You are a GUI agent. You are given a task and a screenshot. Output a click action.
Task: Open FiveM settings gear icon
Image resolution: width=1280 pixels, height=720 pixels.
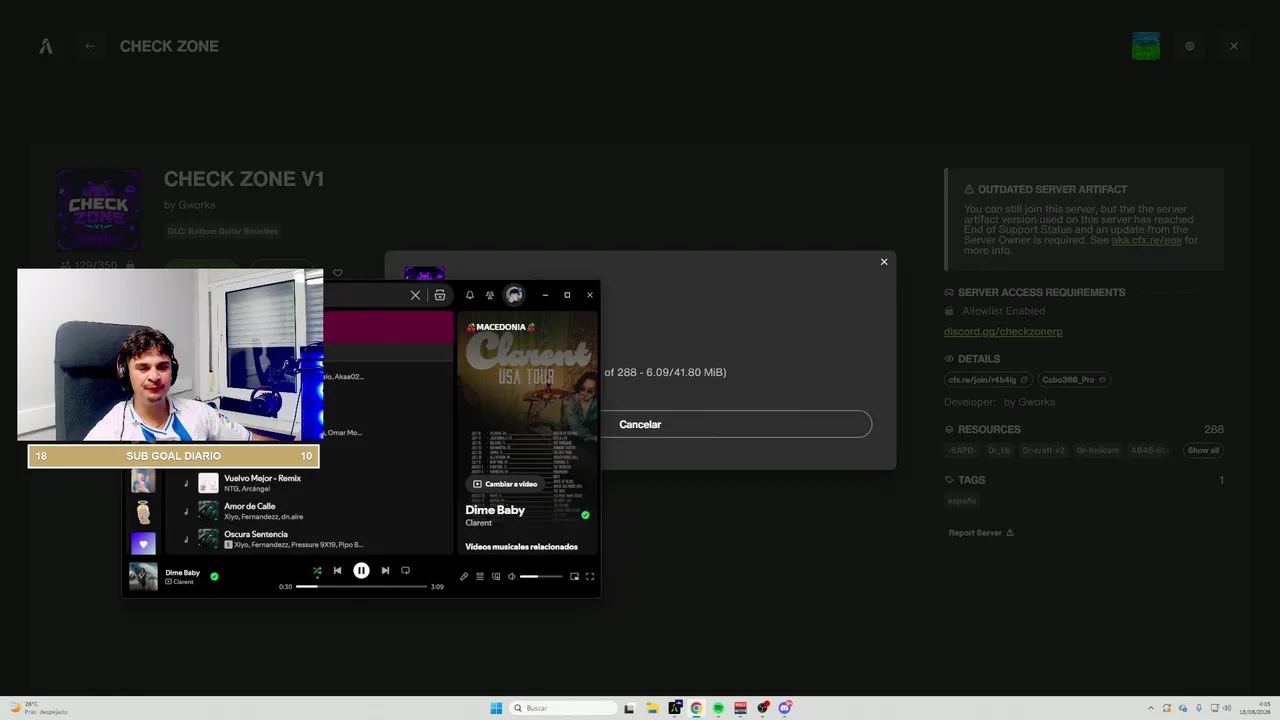pos(1190,46)
